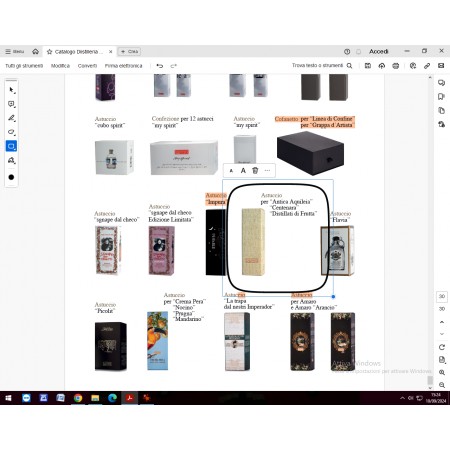Screen dimensions: 450x450
Task: Open Windows Start menu
Action: pos(8,398)
